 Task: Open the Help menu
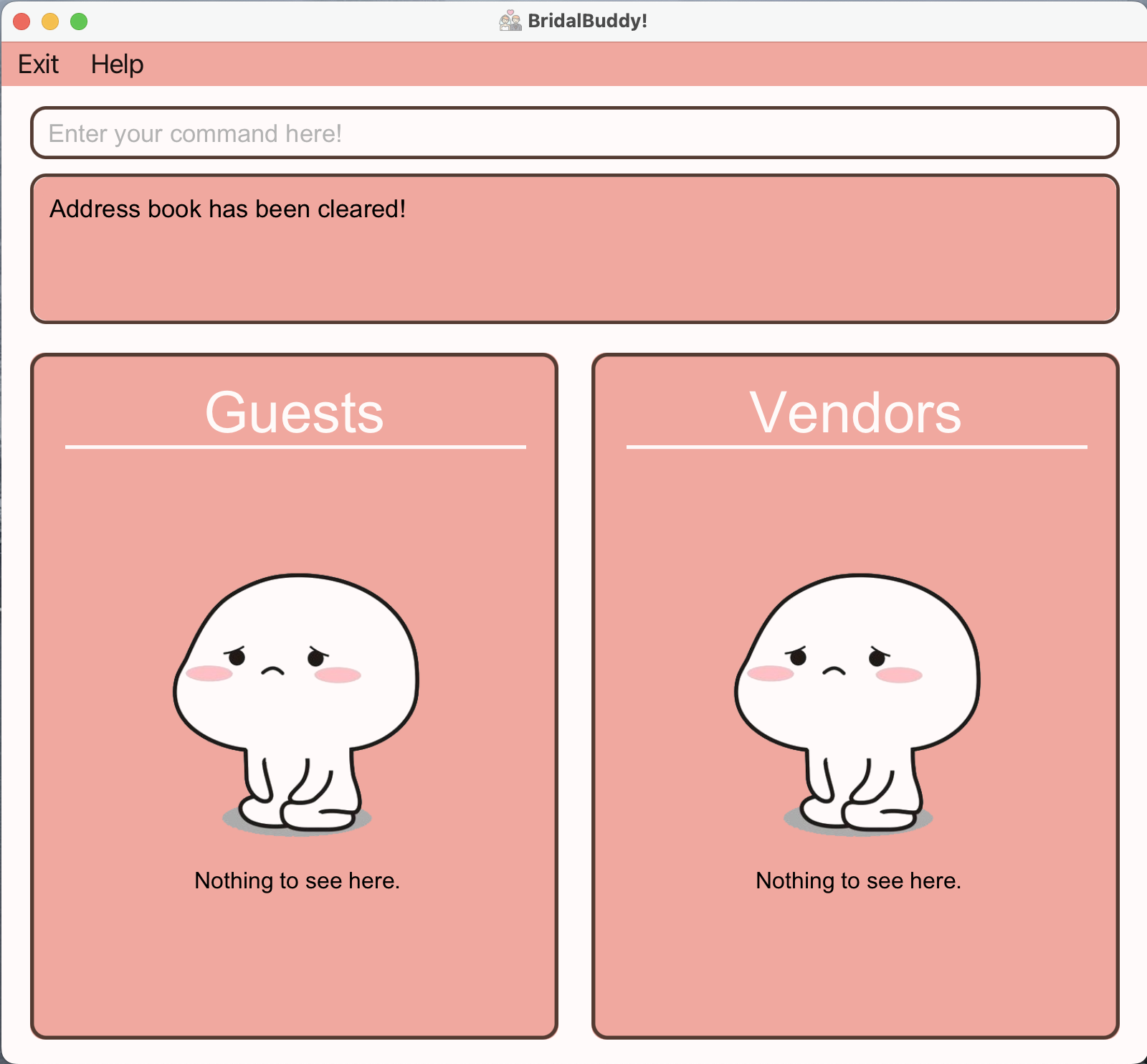[117, 65]
